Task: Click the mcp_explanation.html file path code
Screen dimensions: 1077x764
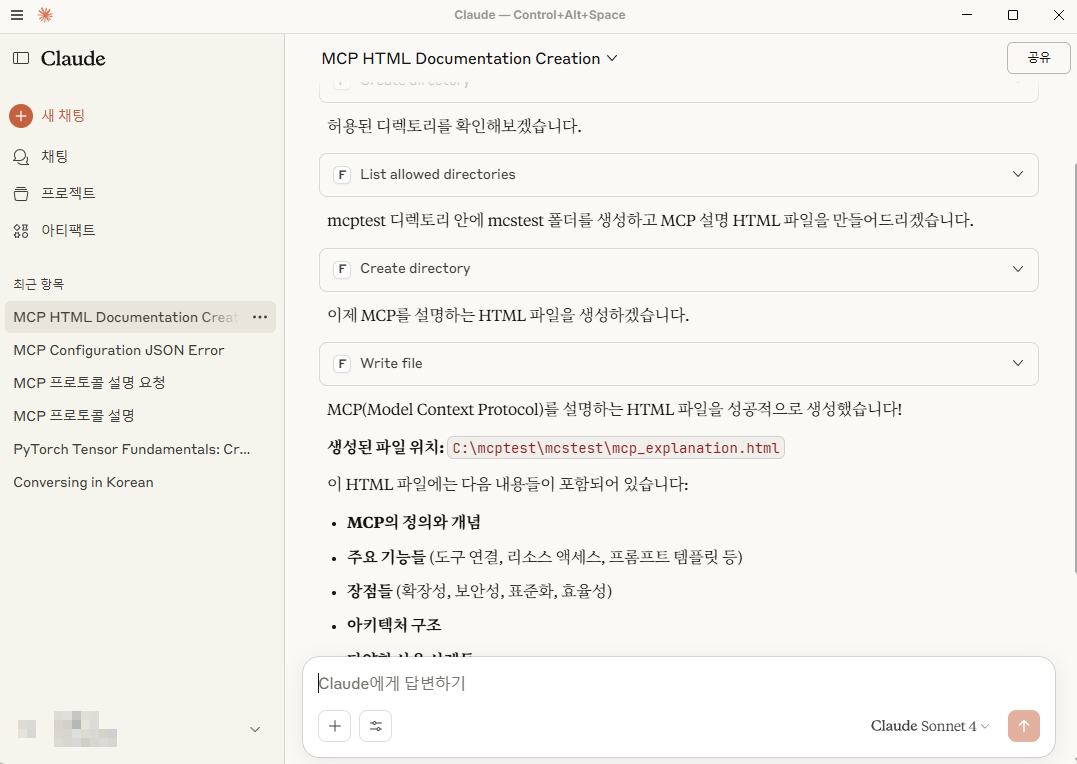Action: 615,448
